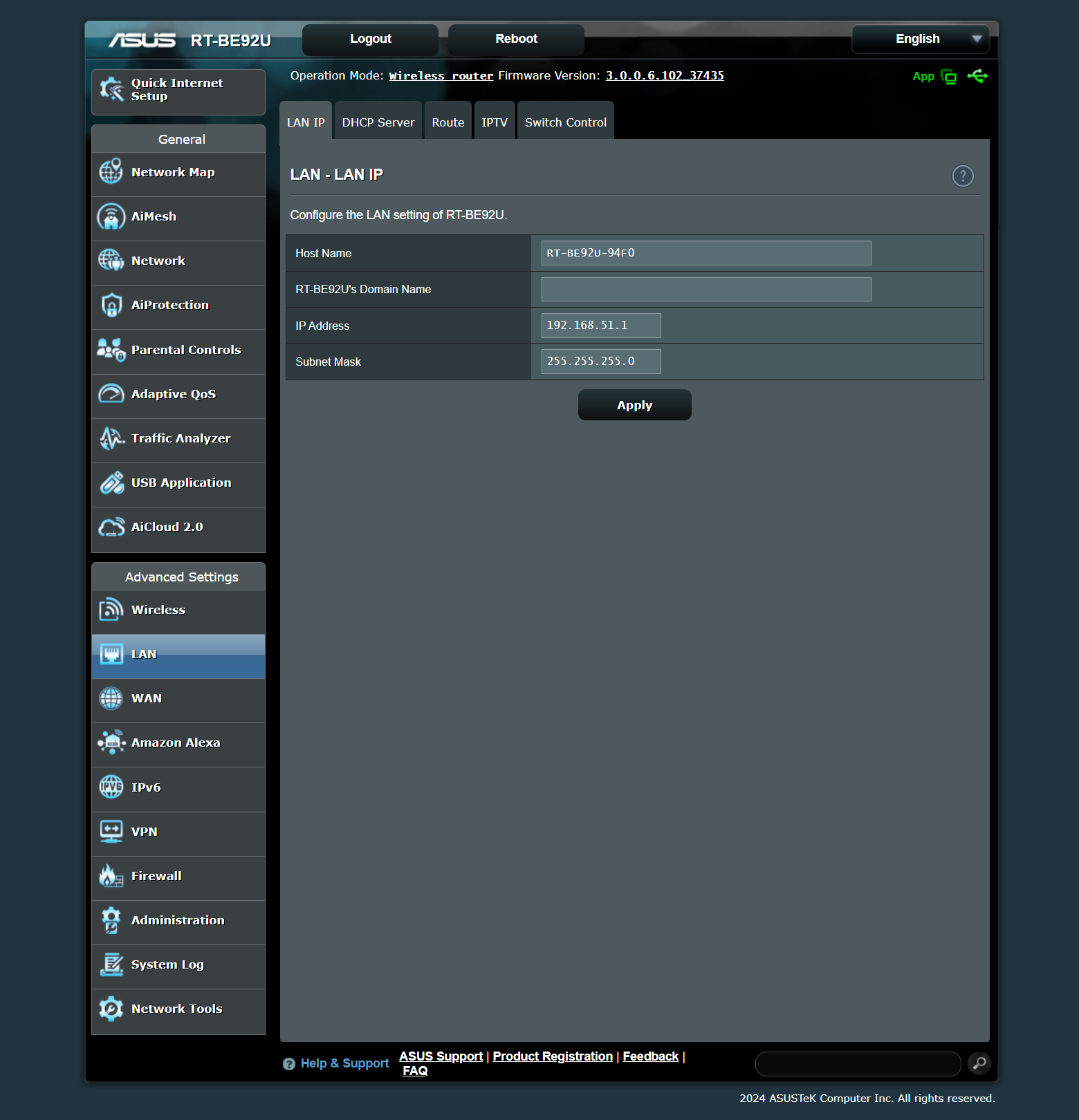Screen dimensions: 1079x1120
Task: Click the Traffic Analyzer icon
Action: pos(111,438)
